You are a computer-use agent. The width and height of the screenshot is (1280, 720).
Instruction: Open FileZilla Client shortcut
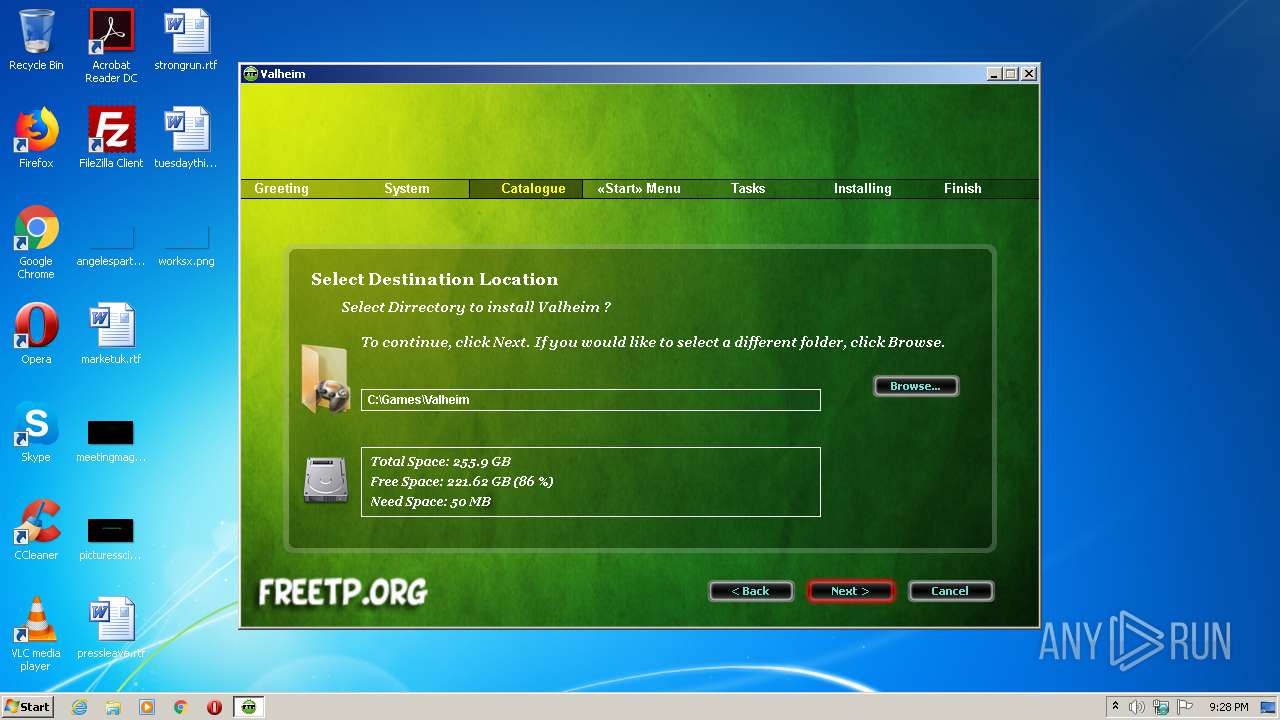(x=111, y=138)
